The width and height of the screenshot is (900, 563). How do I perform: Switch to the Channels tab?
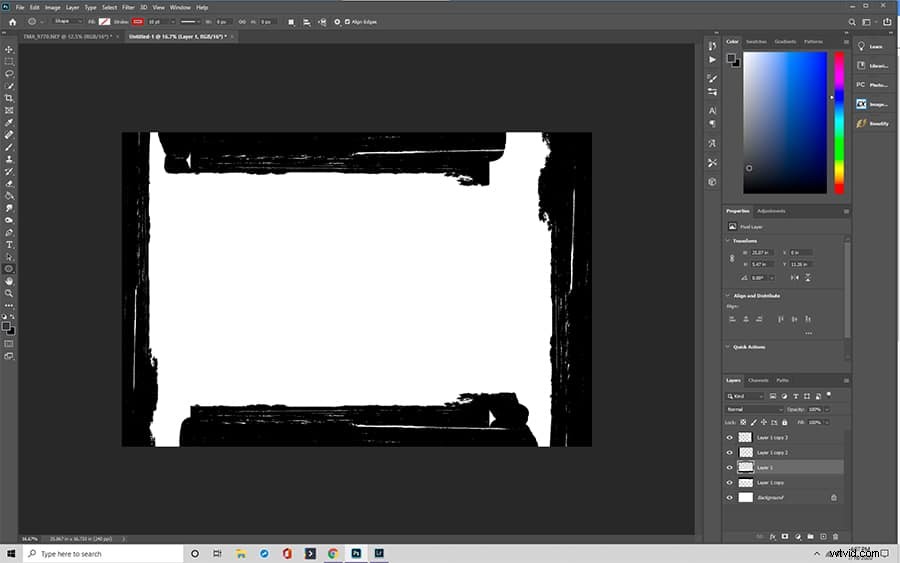(758, 380)
